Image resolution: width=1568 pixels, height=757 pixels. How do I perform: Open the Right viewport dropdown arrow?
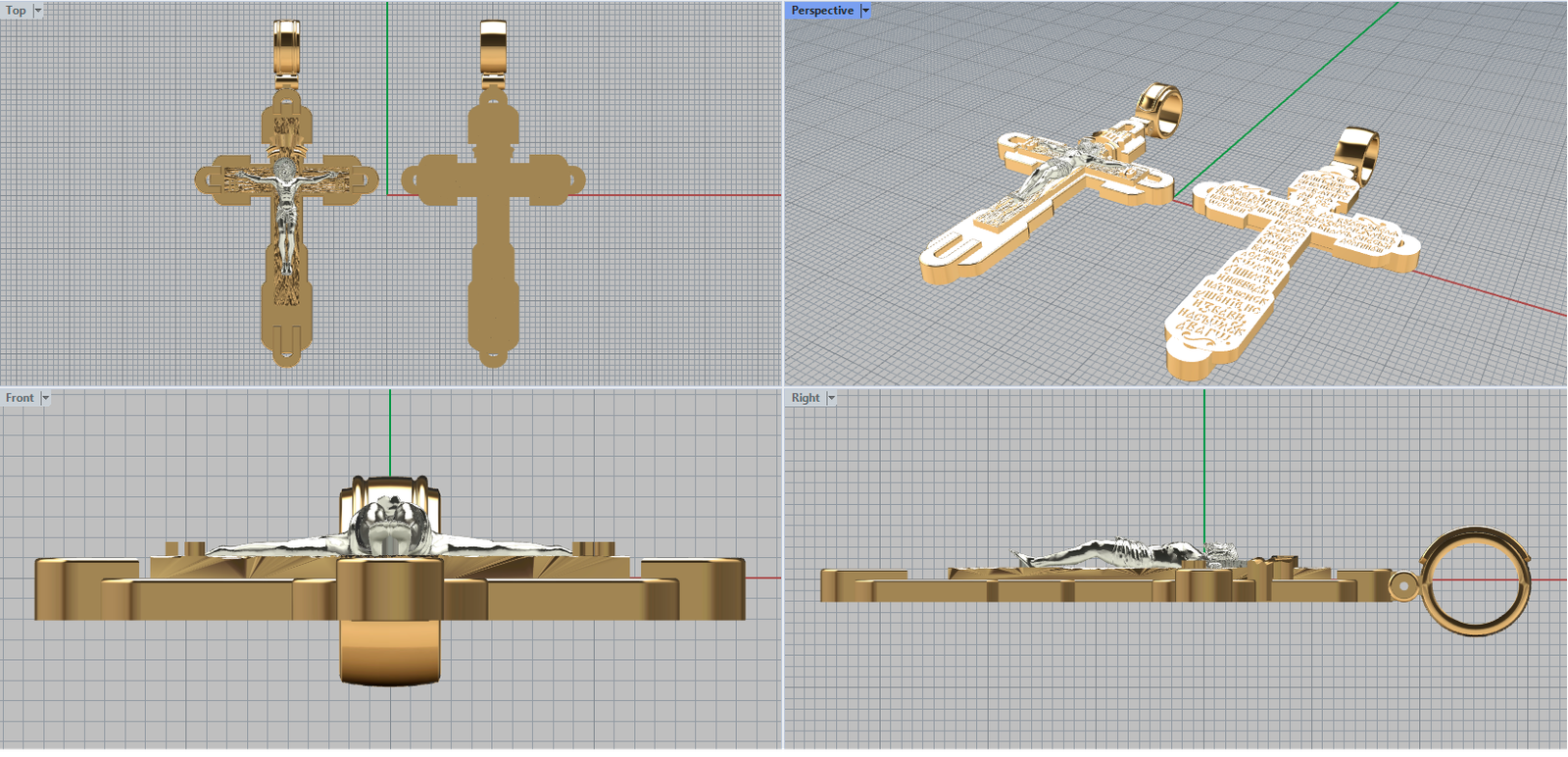click(831, 398)
